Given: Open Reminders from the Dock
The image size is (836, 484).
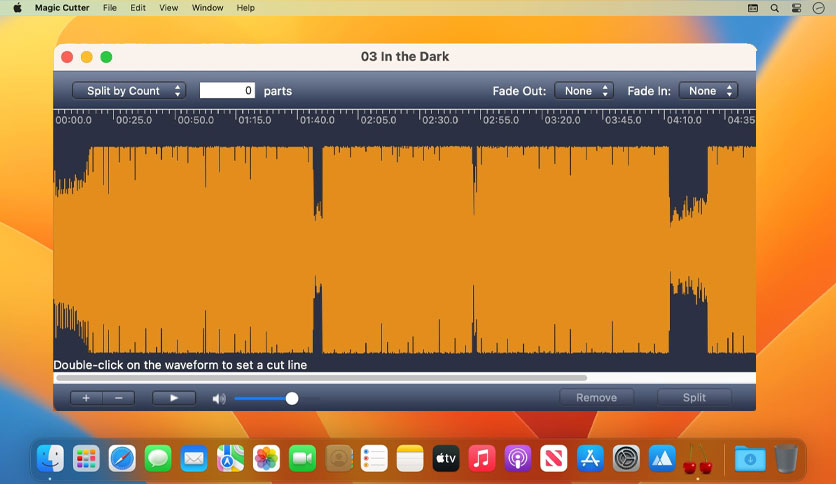Looking at the screenshot, I should pos(374,458).
